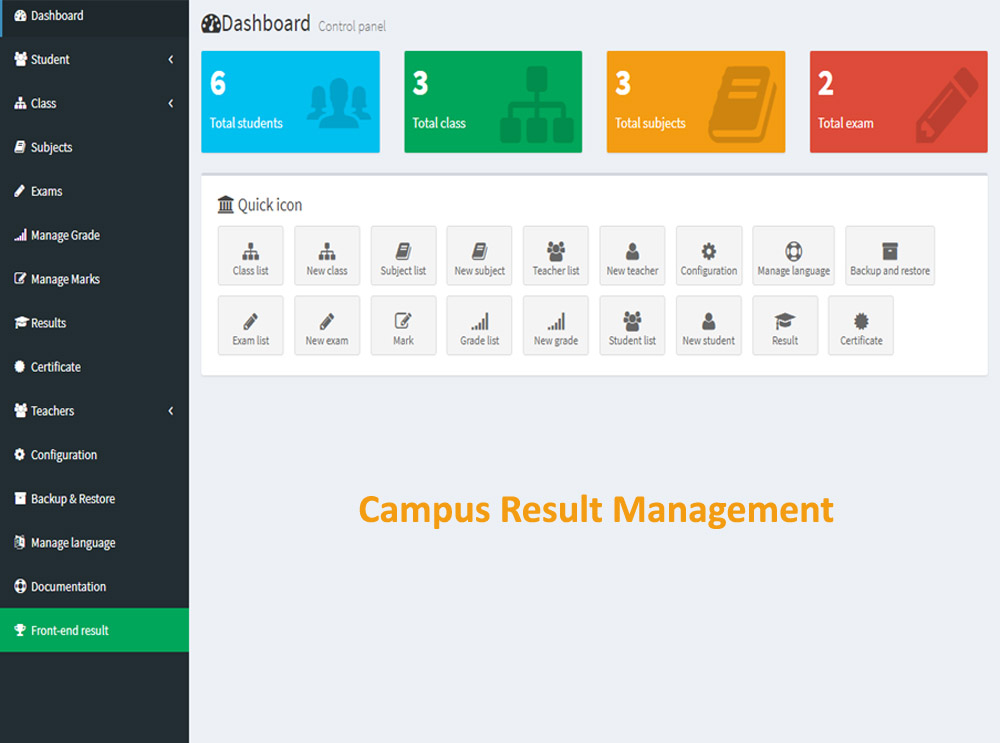Select Dashboard in the sidebar
1000x743 pixels.
click(x=94, y=16)
